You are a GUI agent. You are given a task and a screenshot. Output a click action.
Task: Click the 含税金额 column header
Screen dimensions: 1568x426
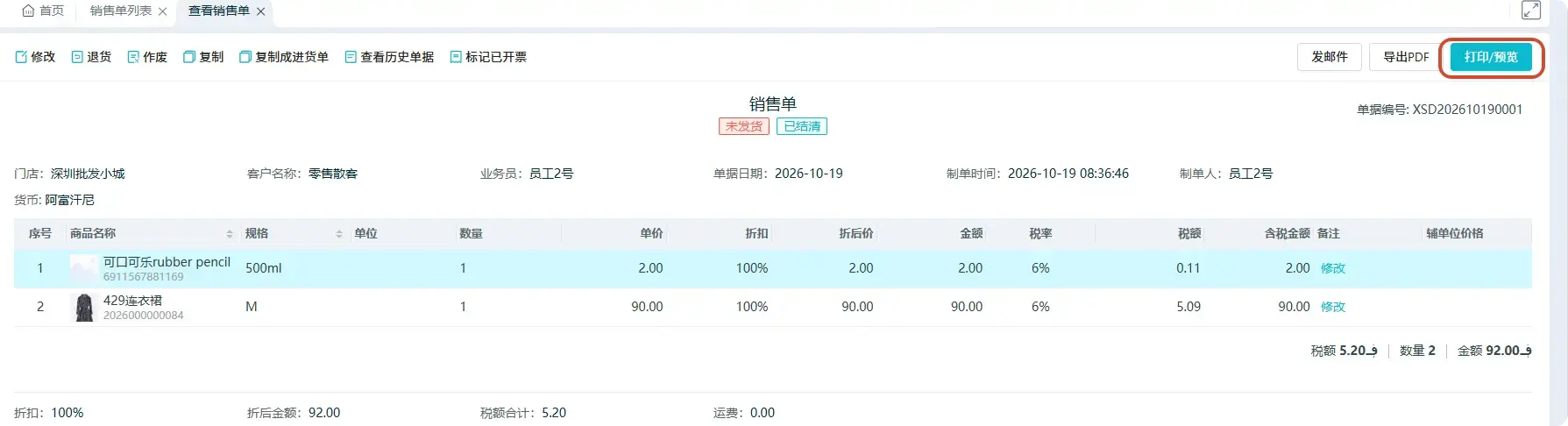(1287, 233)
